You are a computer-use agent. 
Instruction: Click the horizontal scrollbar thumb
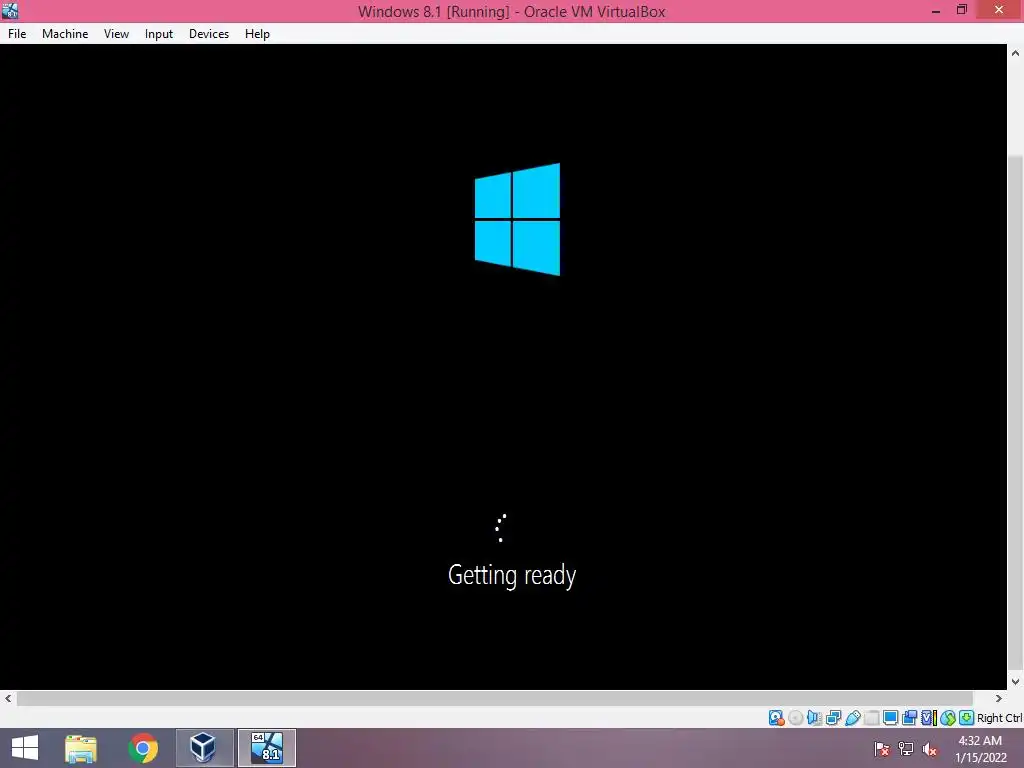tap(494, 698)
